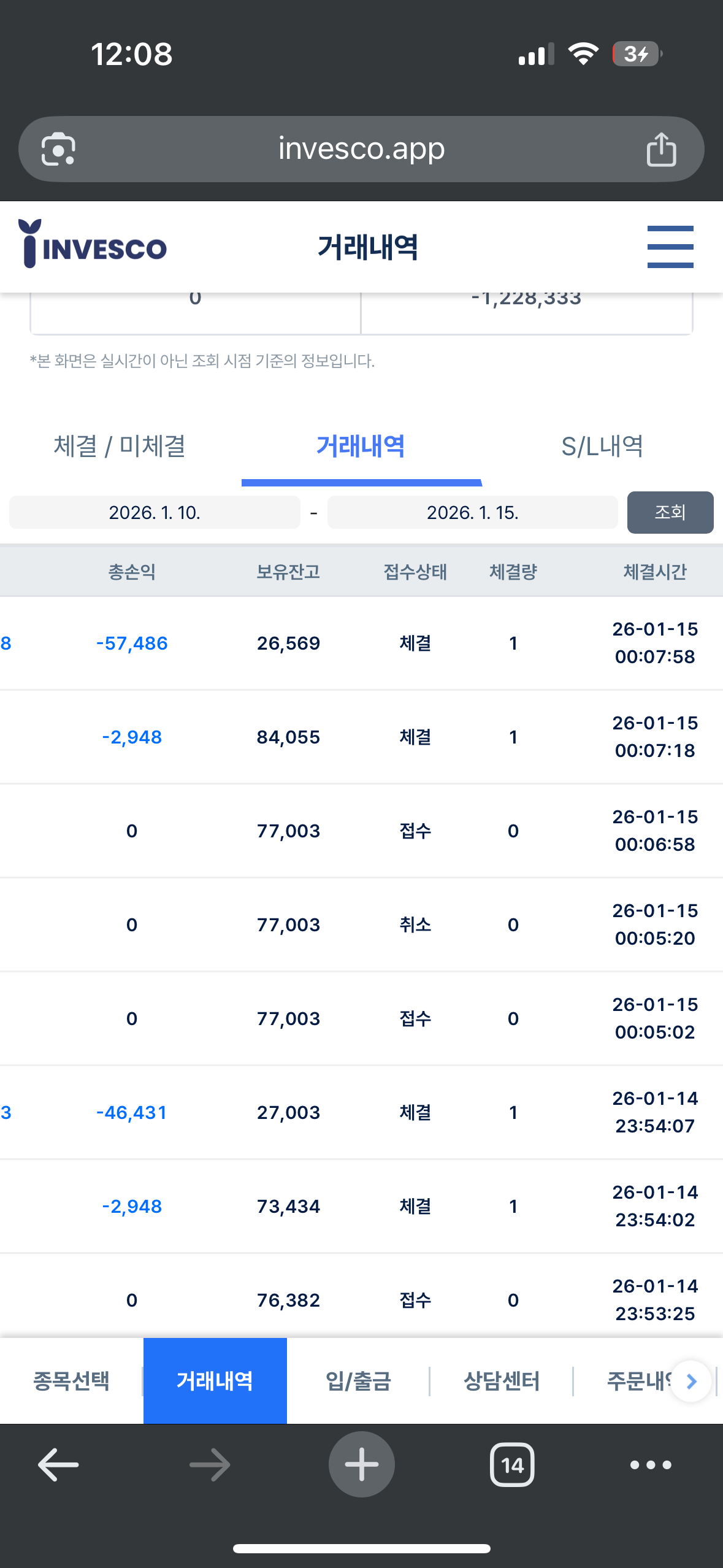Open a new tab with plus icon

point(361,1464)
